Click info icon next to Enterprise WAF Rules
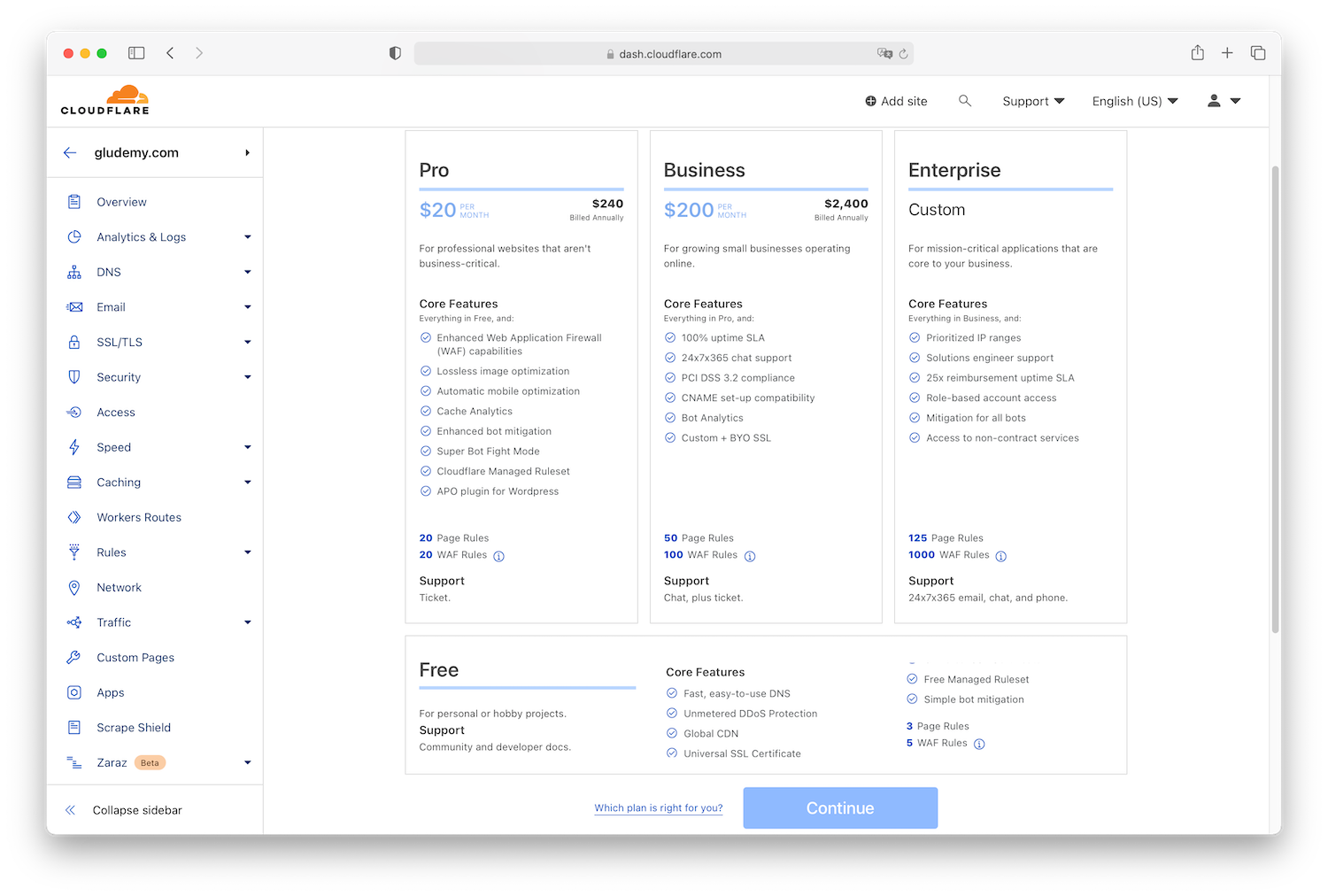The width and height of the screenshot is (1328, 896). tap(1001, 556)
